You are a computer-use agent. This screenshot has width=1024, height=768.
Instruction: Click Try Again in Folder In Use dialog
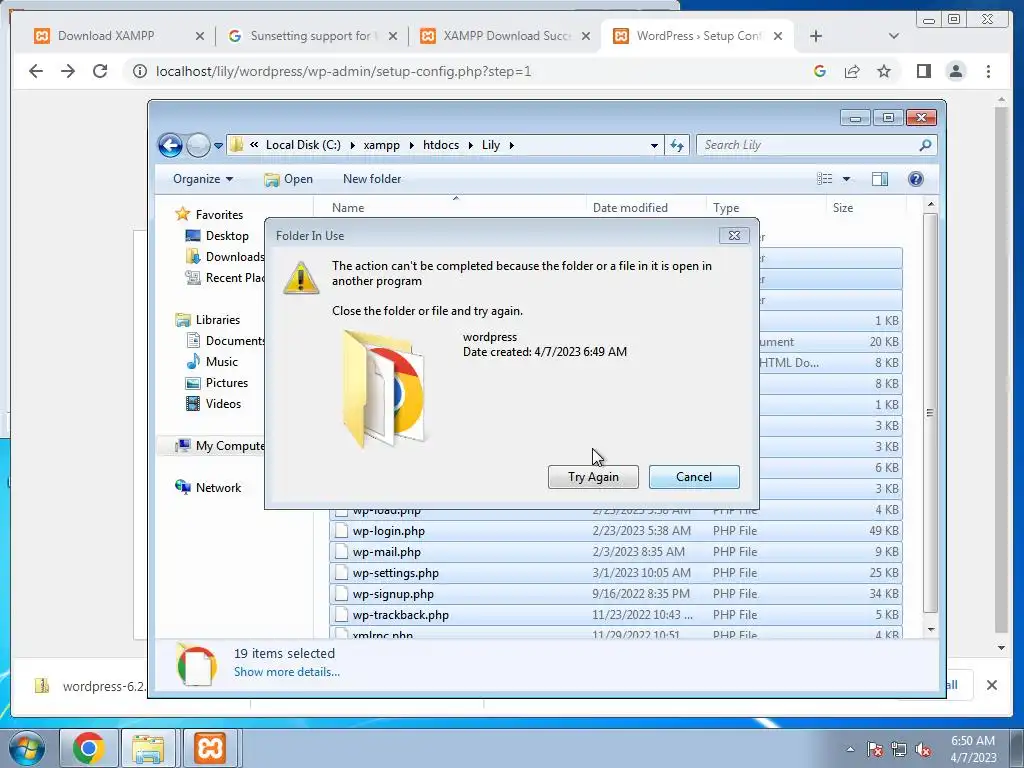click(593, 477)
